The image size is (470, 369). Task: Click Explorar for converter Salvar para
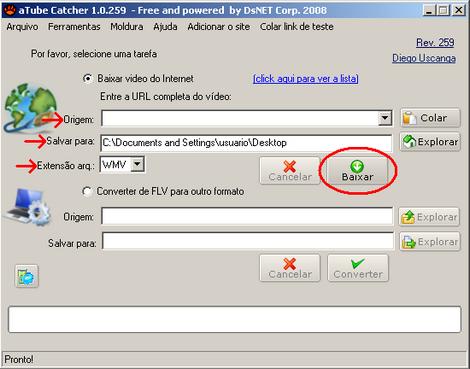point(430,242)
